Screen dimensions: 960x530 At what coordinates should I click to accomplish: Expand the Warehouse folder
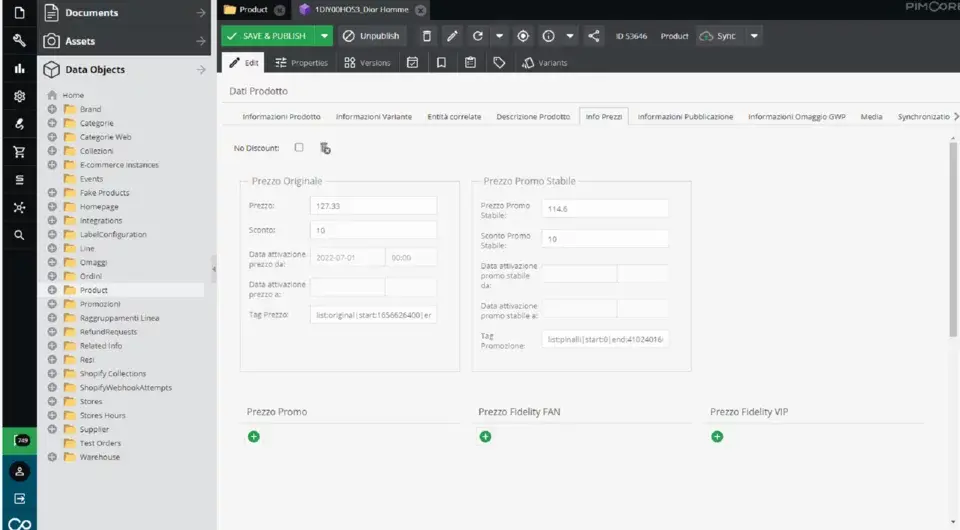[x=52, y=457]
